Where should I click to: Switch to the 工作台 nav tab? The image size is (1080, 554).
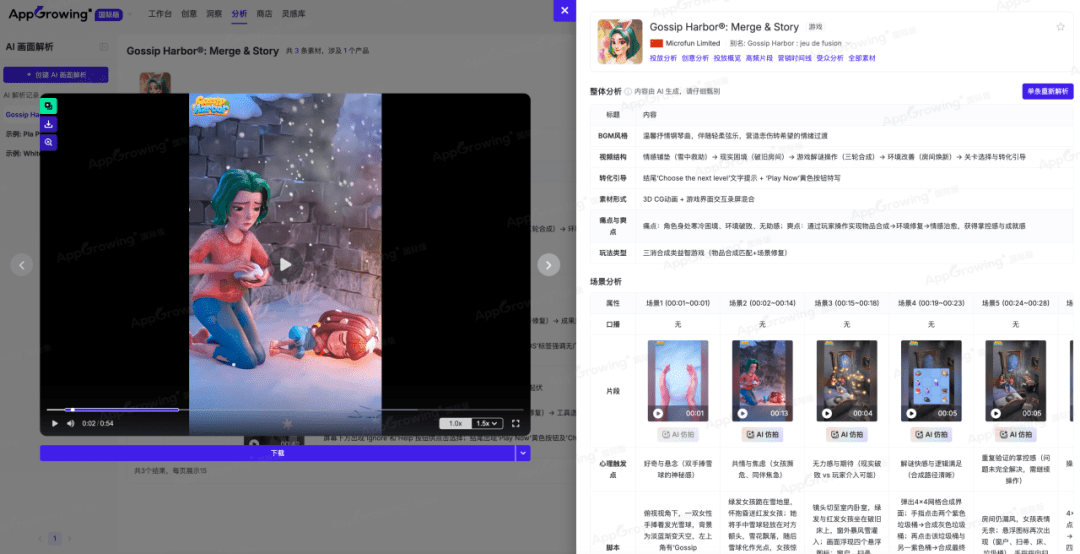click(160, 14)
